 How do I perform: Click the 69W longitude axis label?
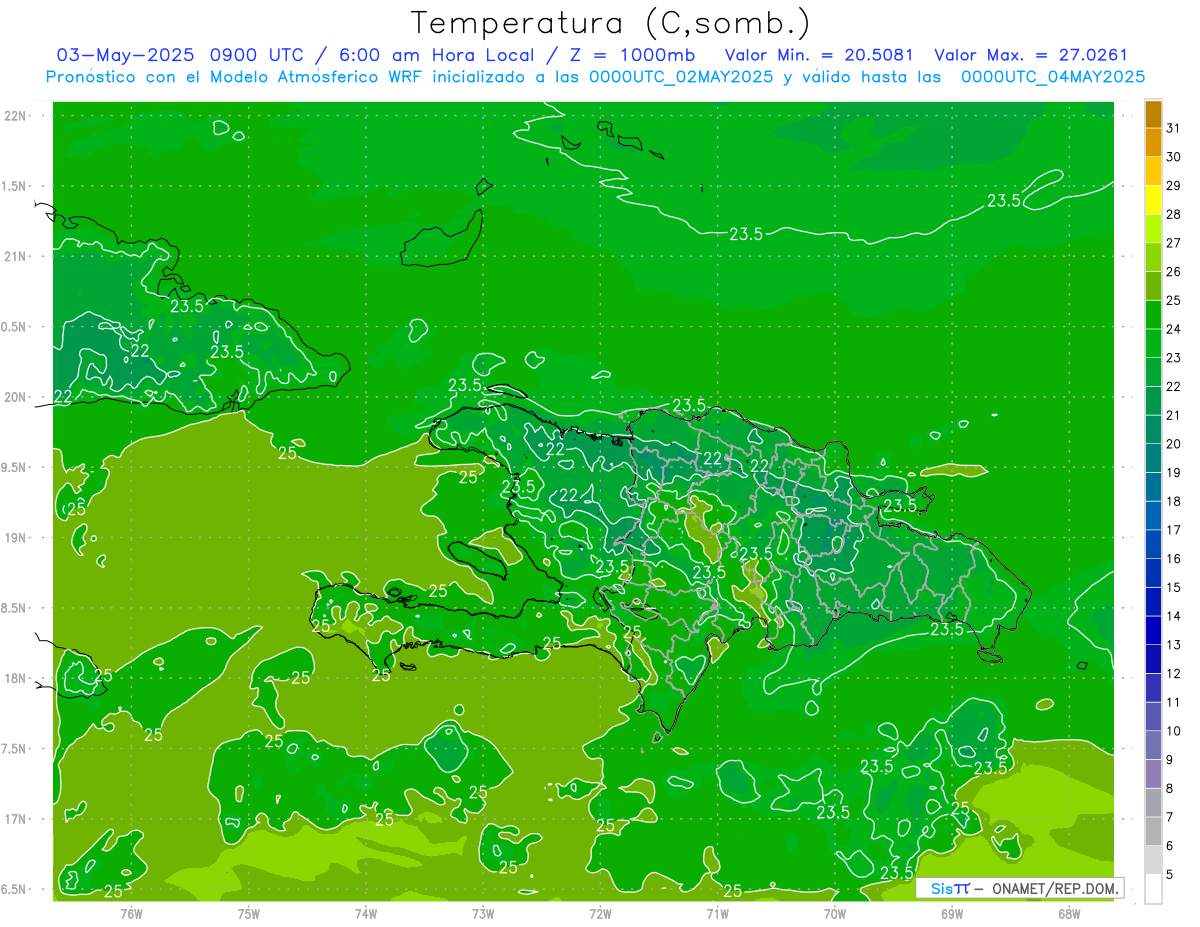tap(952, 913)
